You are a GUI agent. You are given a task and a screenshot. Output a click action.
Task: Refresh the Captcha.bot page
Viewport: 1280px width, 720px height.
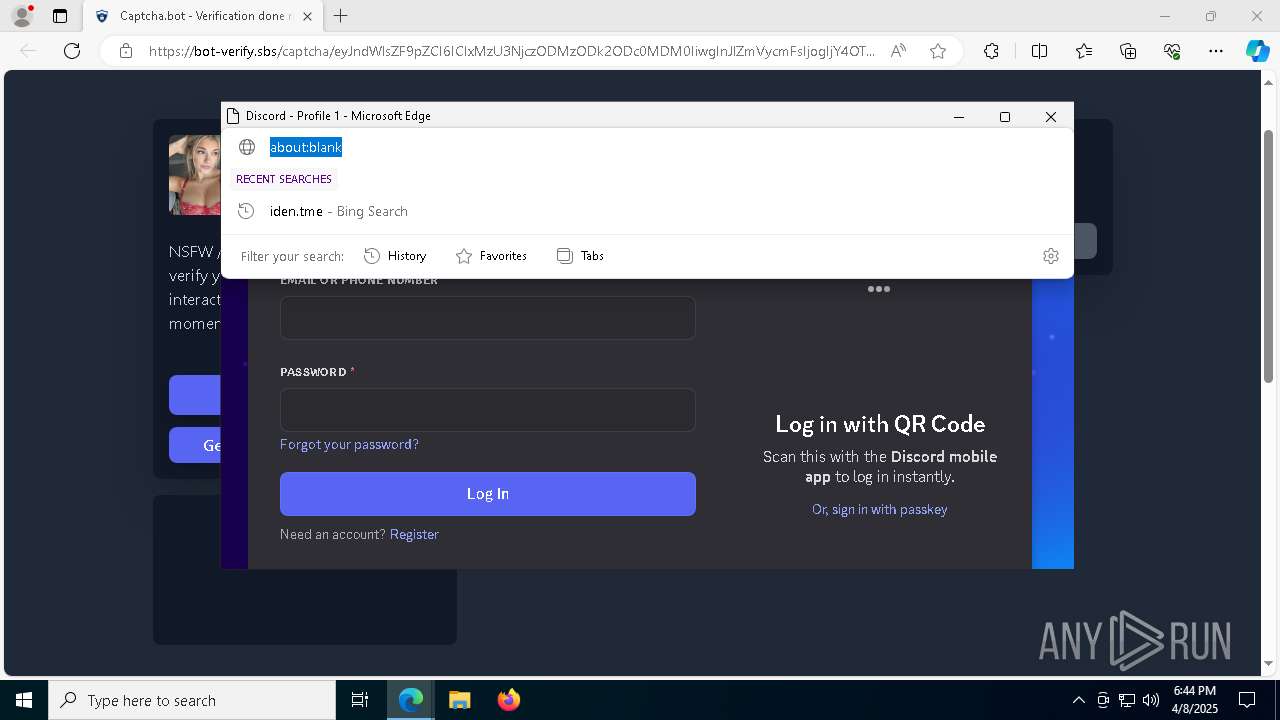tap(72, 51)
